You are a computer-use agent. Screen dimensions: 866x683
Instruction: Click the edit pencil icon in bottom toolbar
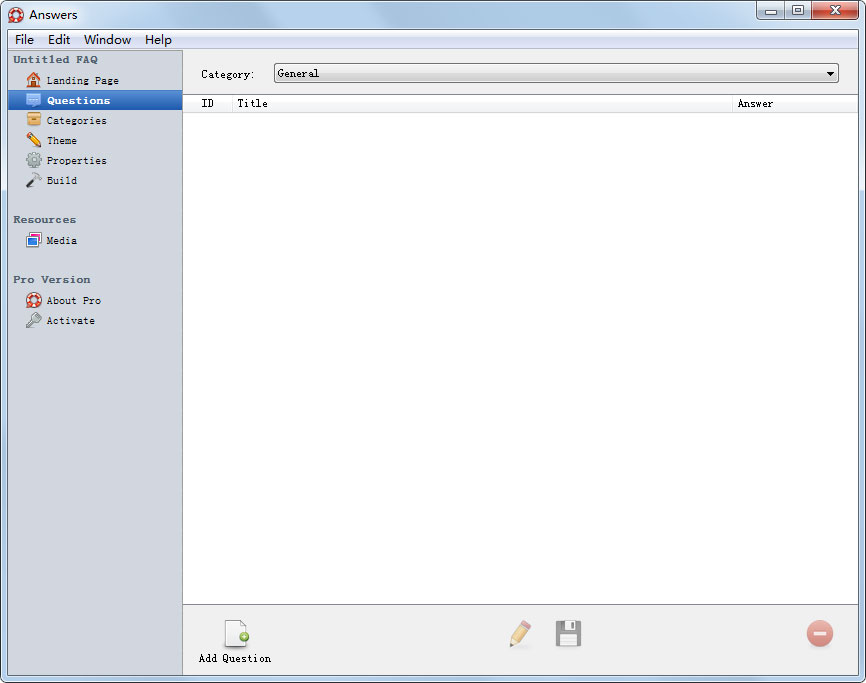click(x=520, y=634)
